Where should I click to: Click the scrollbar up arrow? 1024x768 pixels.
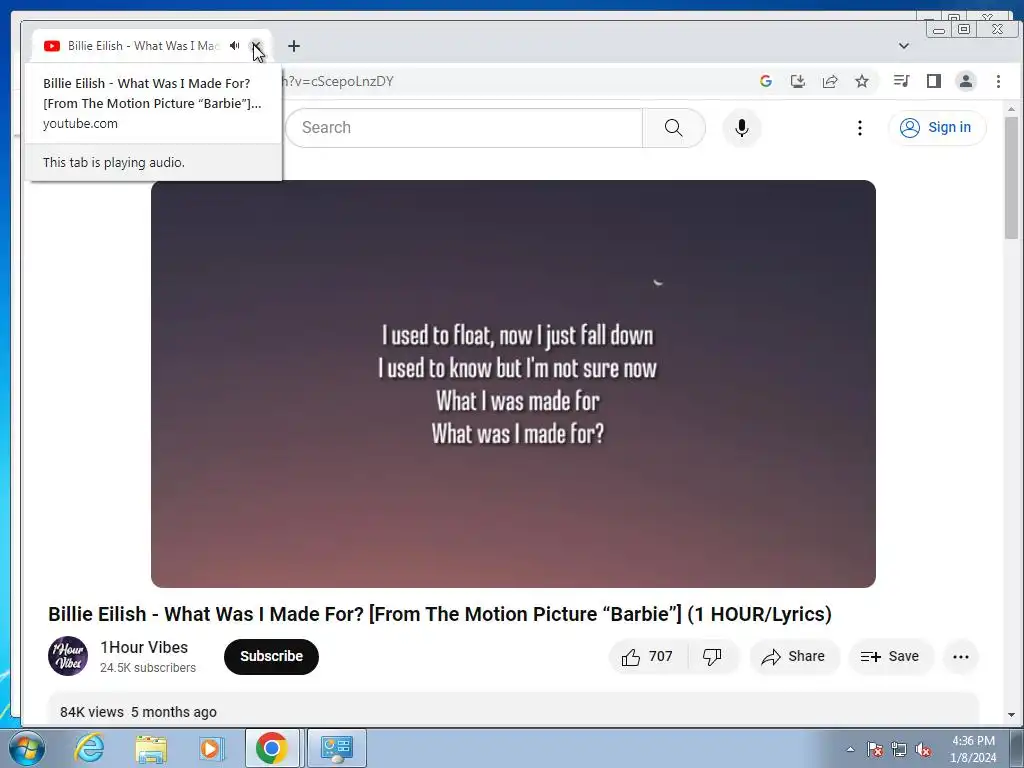coord(1011,109)
